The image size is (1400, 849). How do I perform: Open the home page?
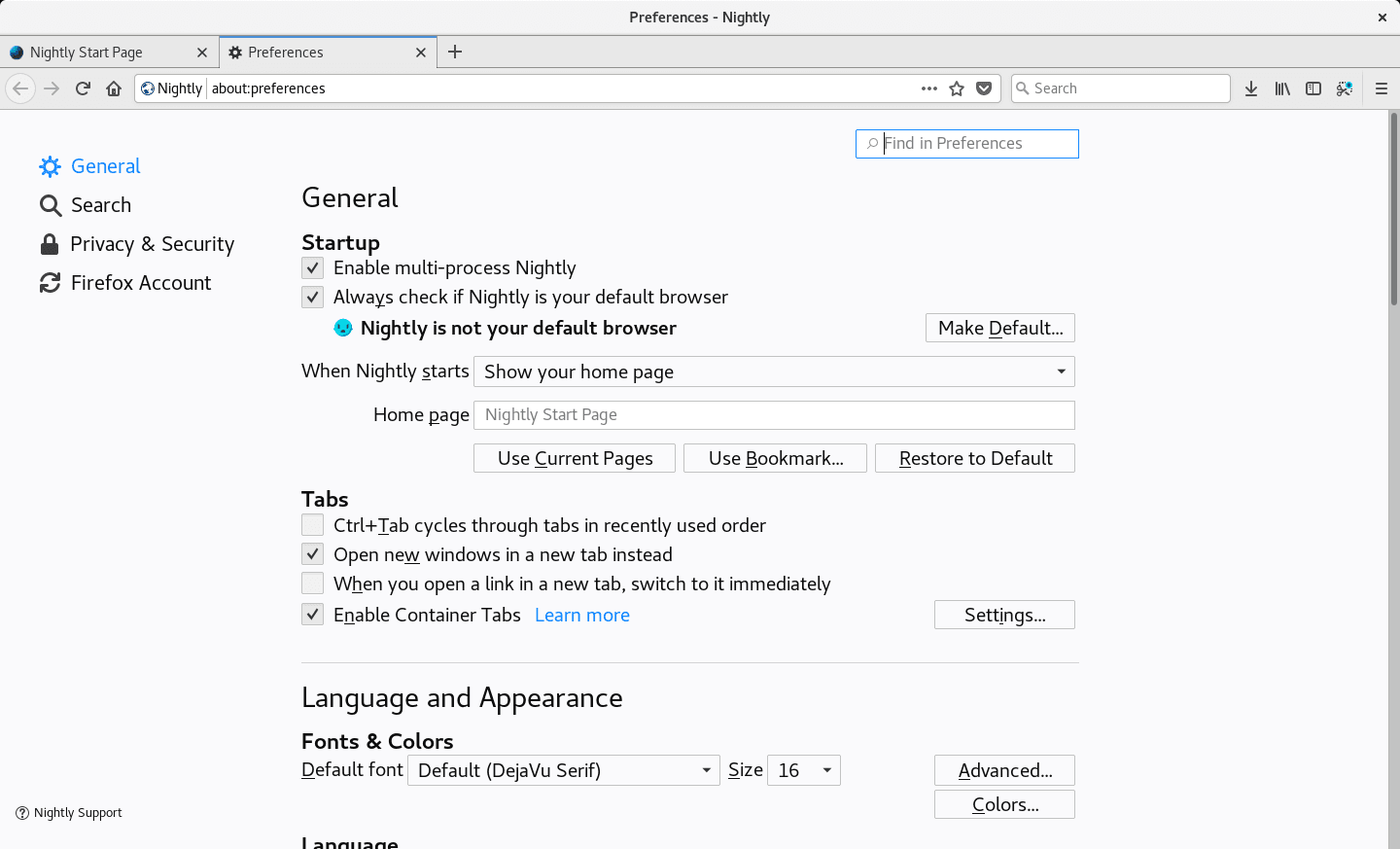[x=114, y=88]
